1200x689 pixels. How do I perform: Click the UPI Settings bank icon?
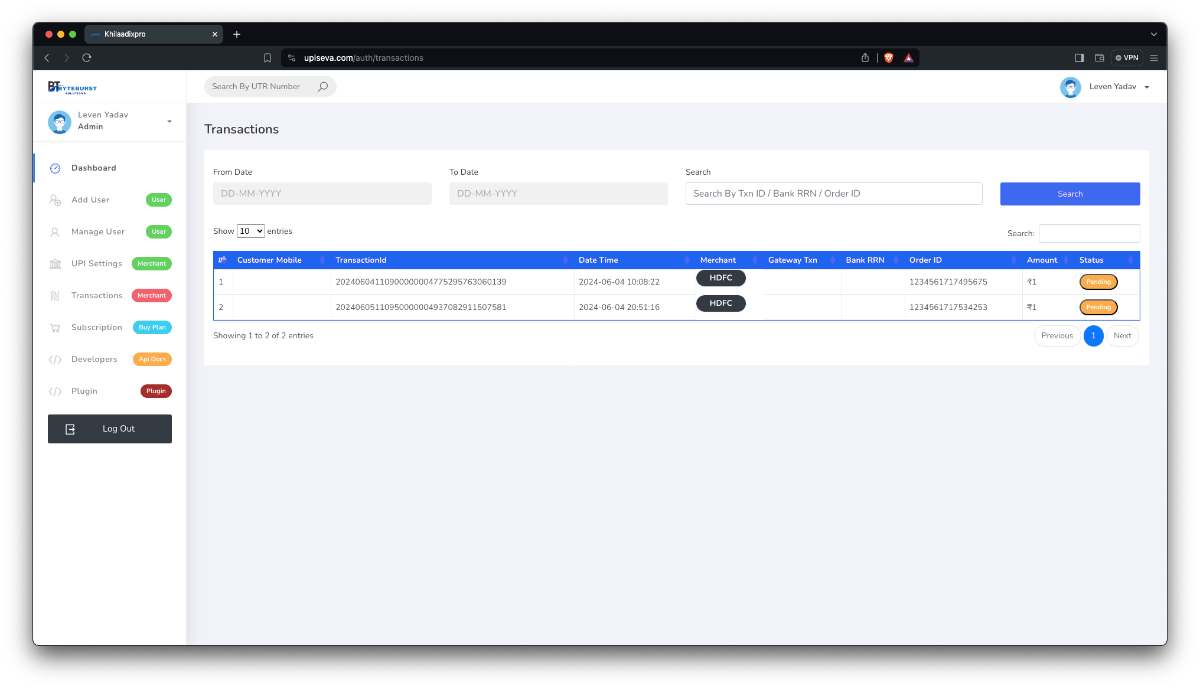[55, 264]
